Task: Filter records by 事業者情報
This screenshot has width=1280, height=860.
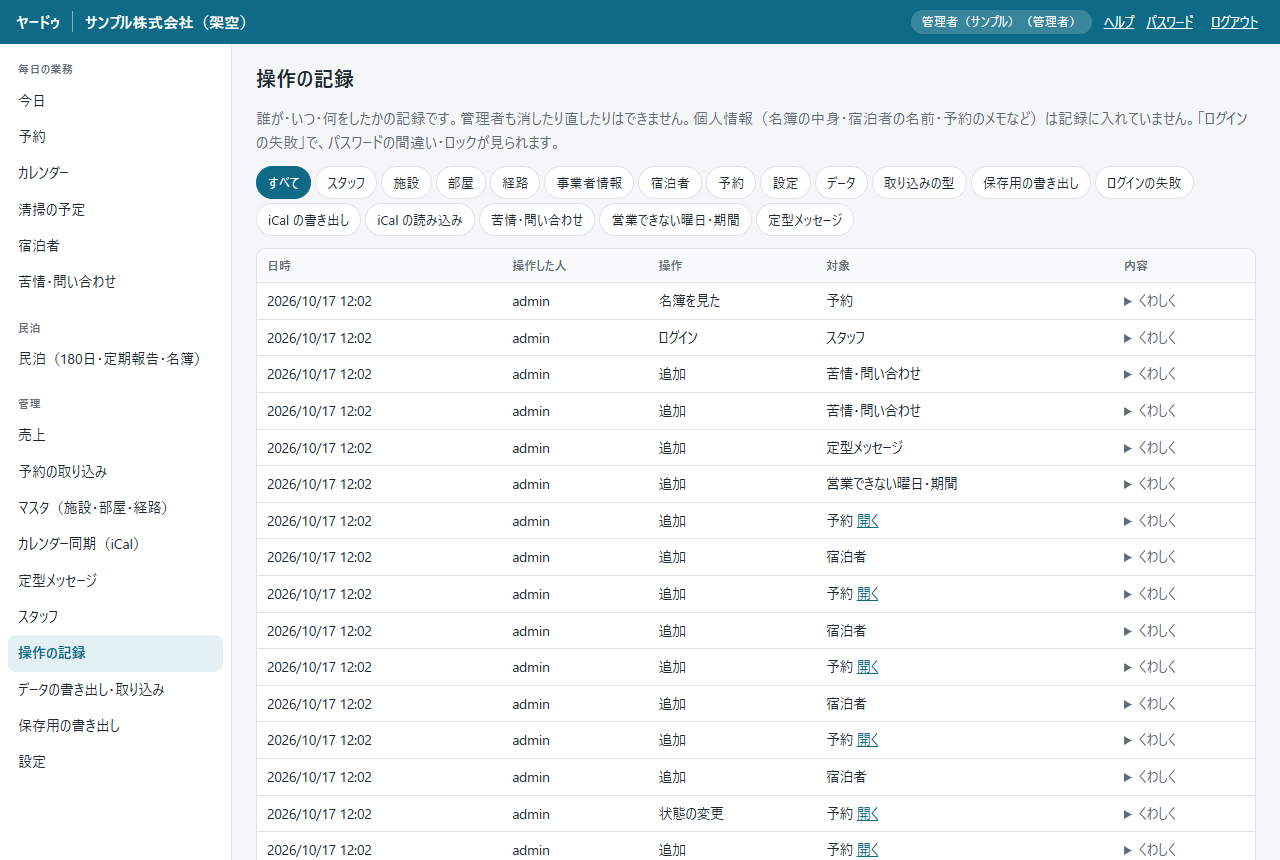Action: (x=589, y=183)
